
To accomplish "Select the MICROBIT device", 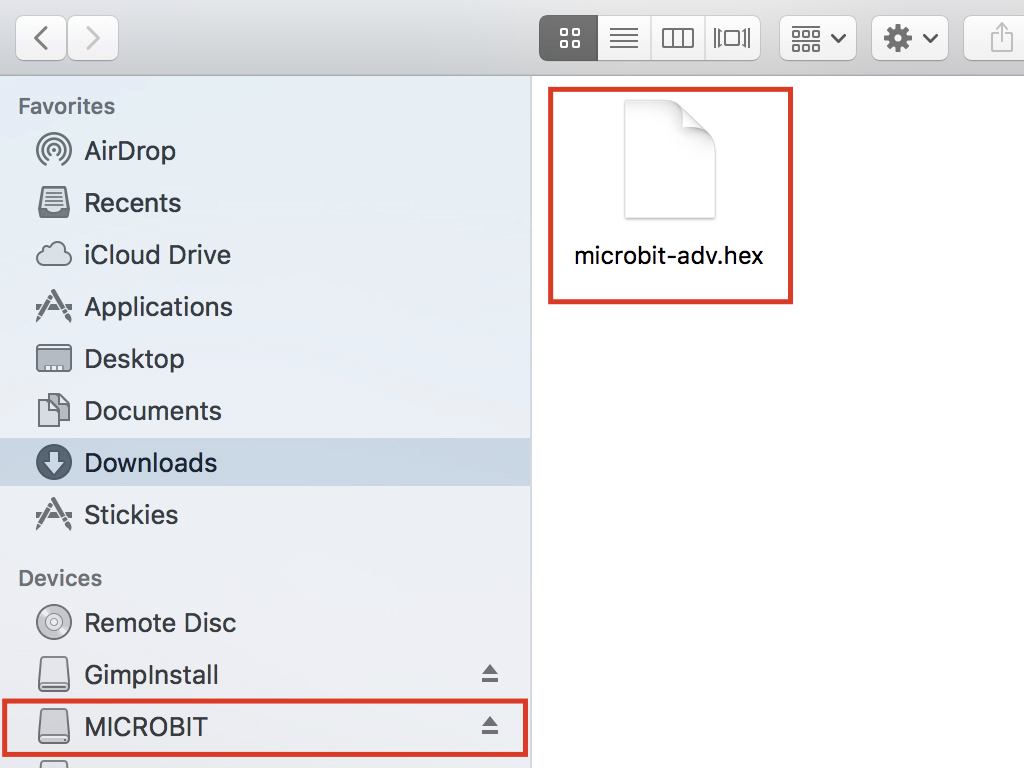I will pos(264,727).
